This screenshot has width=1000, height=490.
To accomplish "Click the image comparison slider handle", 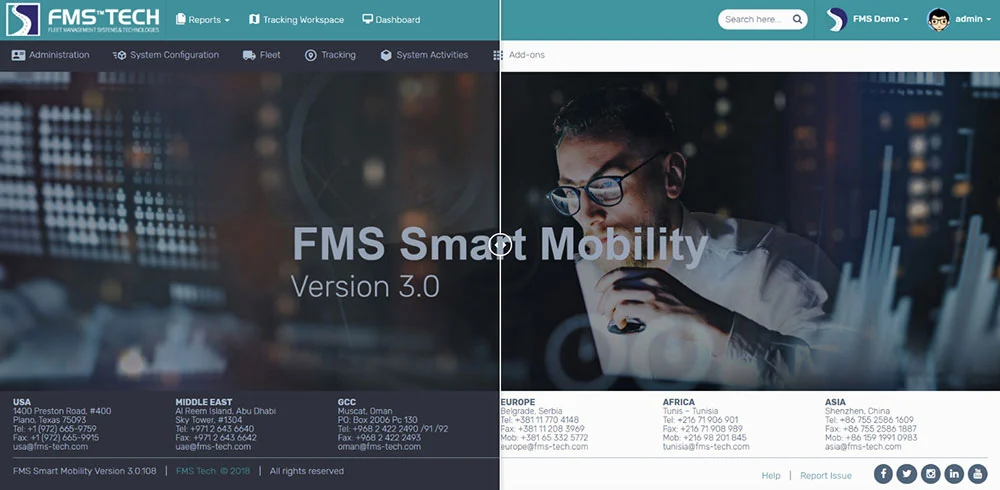I will [x=500, y=245].
